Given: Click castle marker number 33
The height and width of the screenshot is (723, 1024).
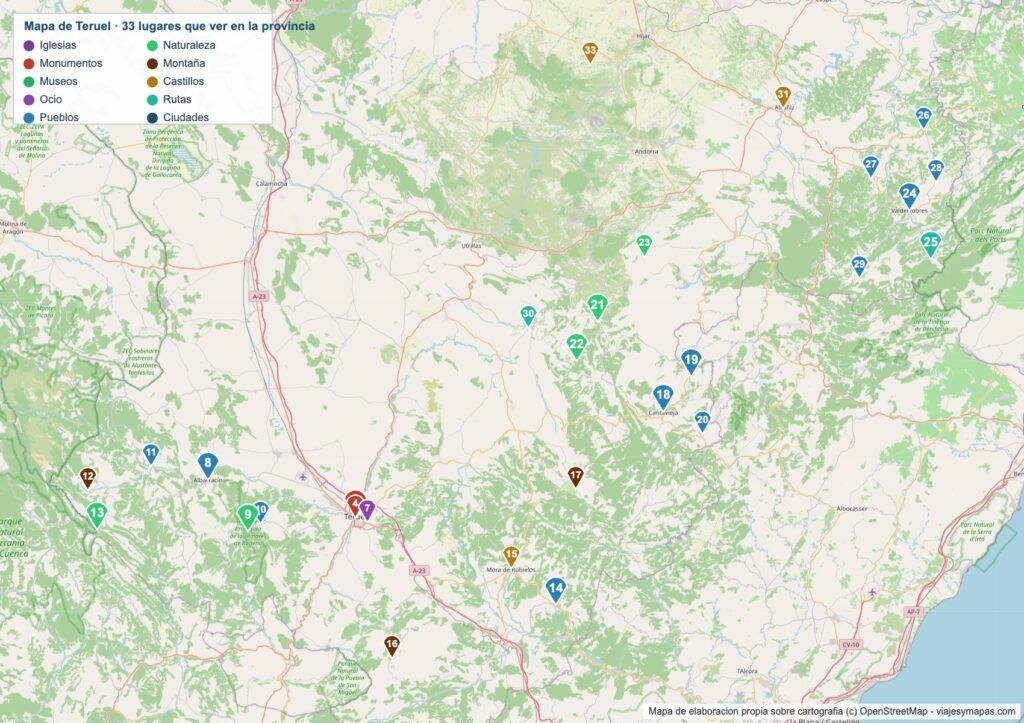Looking at the screenshot, I should tap(590, 52).
